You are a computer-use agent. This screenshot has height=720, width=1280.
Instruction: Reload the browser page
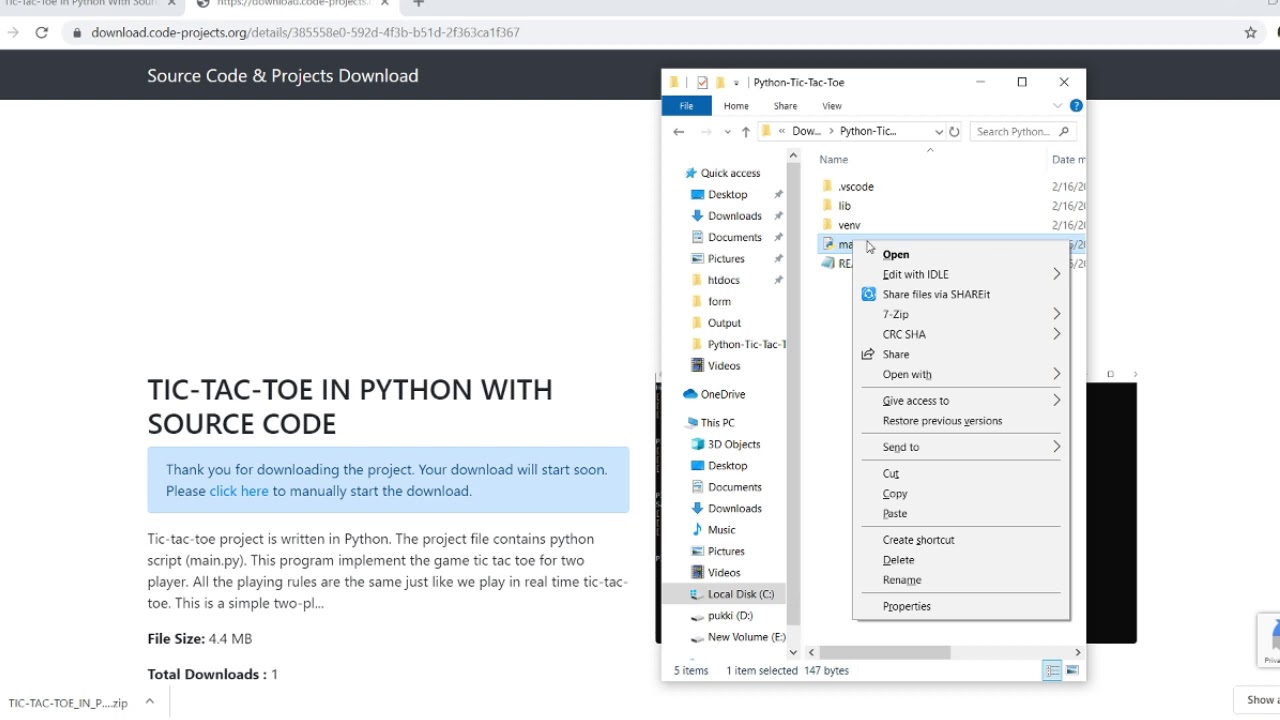[x=41, y=32]
